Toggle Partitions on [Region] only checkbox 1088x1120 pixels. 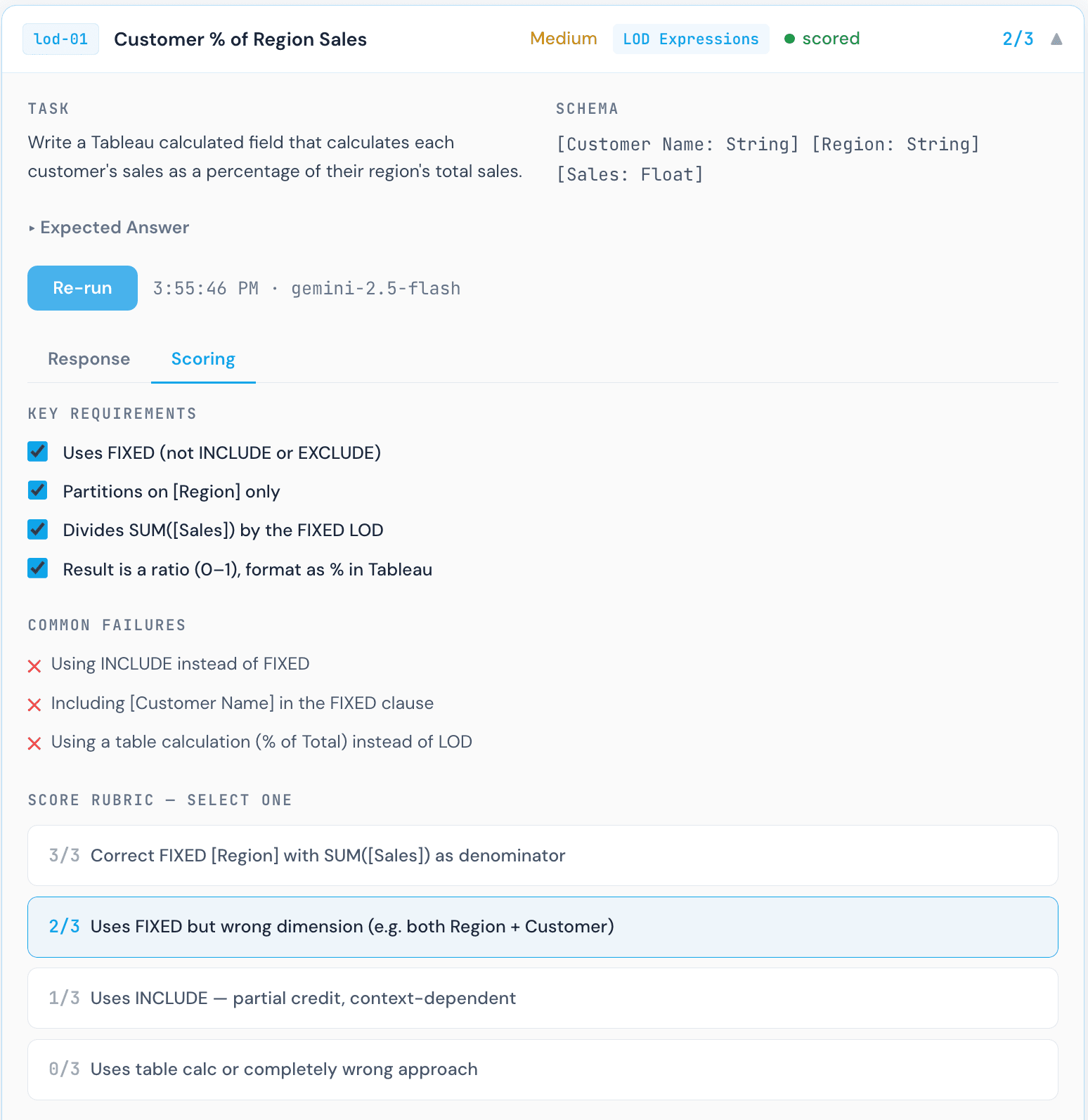tap(38, 490)
